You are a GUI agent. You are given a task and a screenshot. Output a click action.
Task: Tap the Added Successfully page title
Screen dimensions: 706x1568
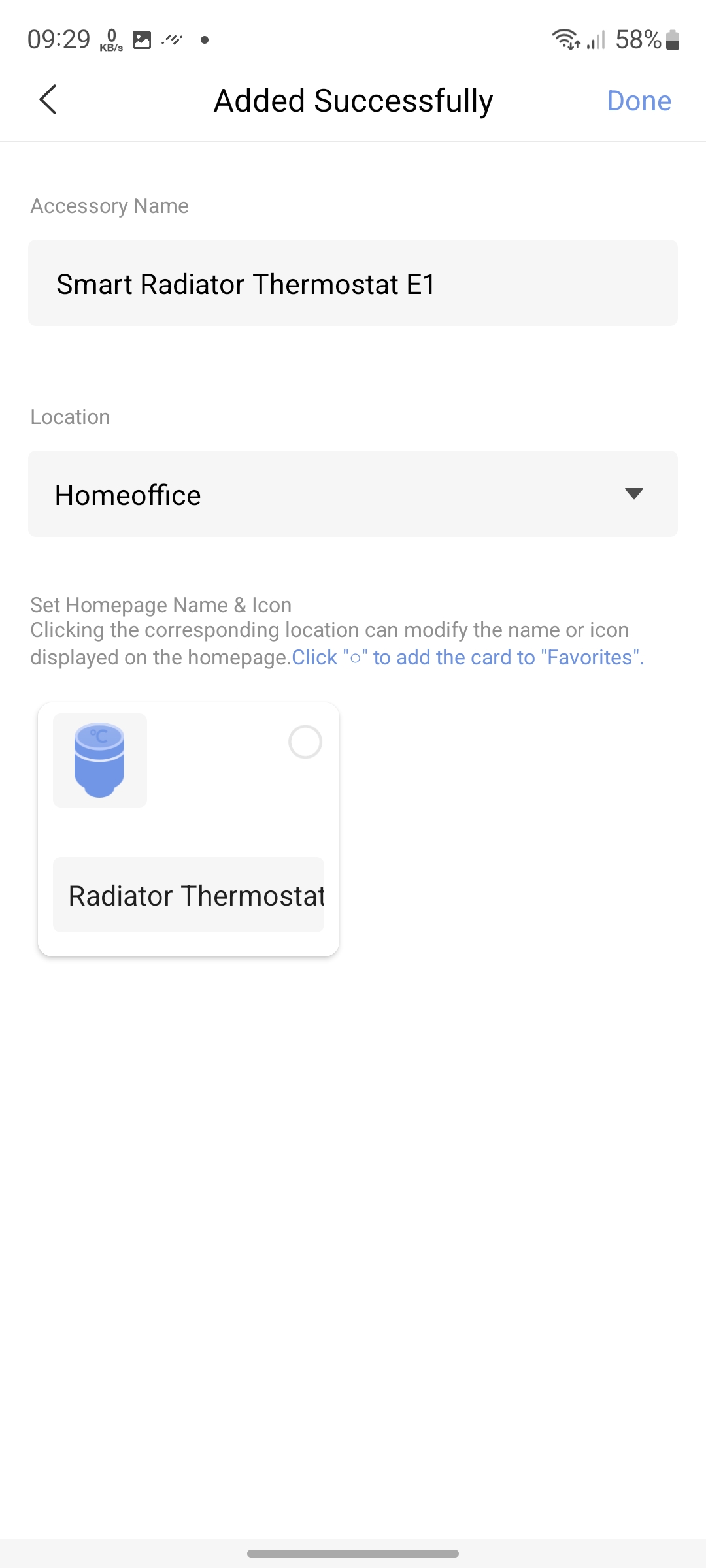pyautogui.click(x=353, y=101)
